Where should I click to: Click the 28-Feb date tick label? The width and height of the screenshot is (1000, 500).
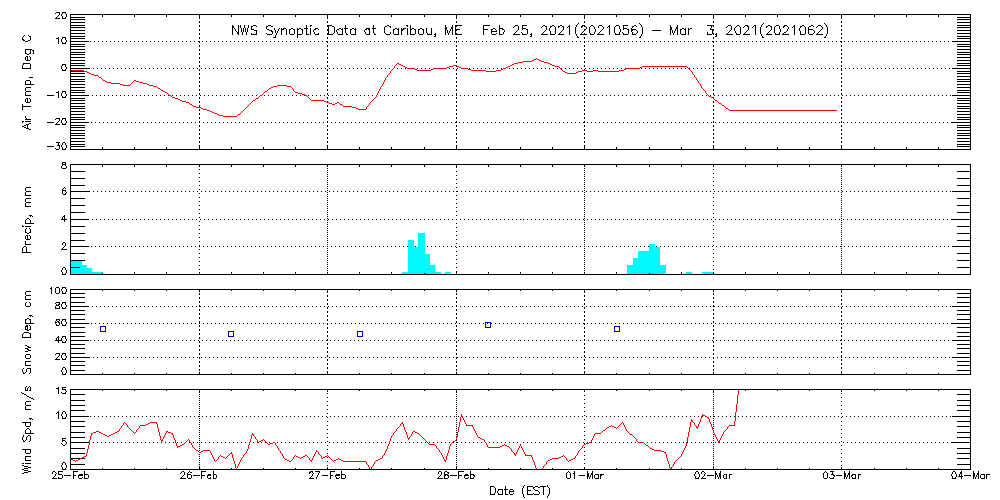point(457,478)
